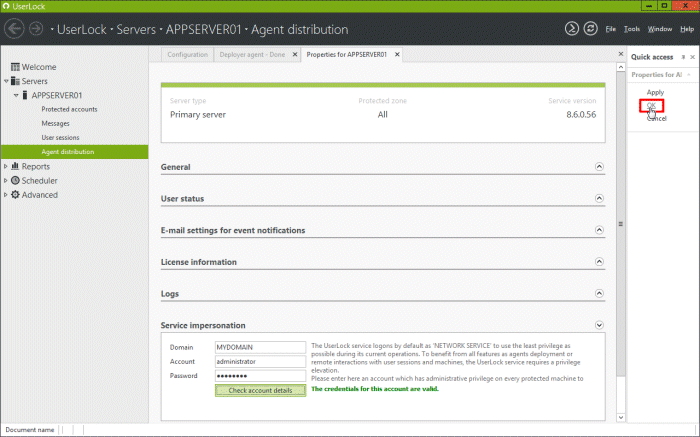Pin the Quick access panel

[683, 57]
